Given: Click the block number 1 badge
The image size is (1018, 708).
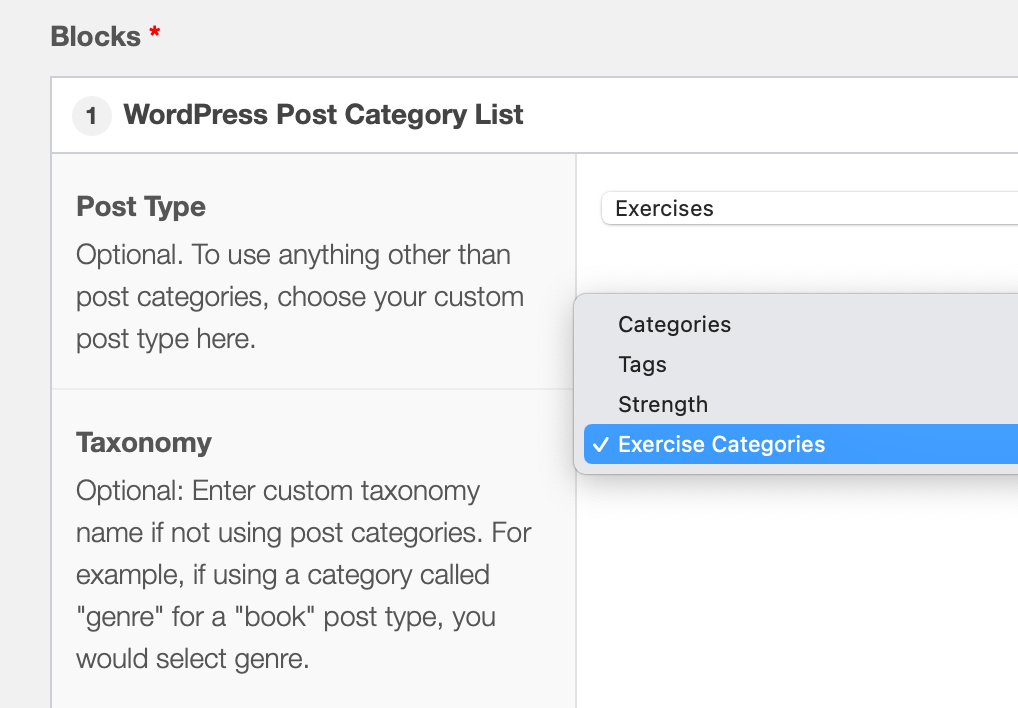Looking at the screenshot, I should pyautogui.click(x=91, y=115).
